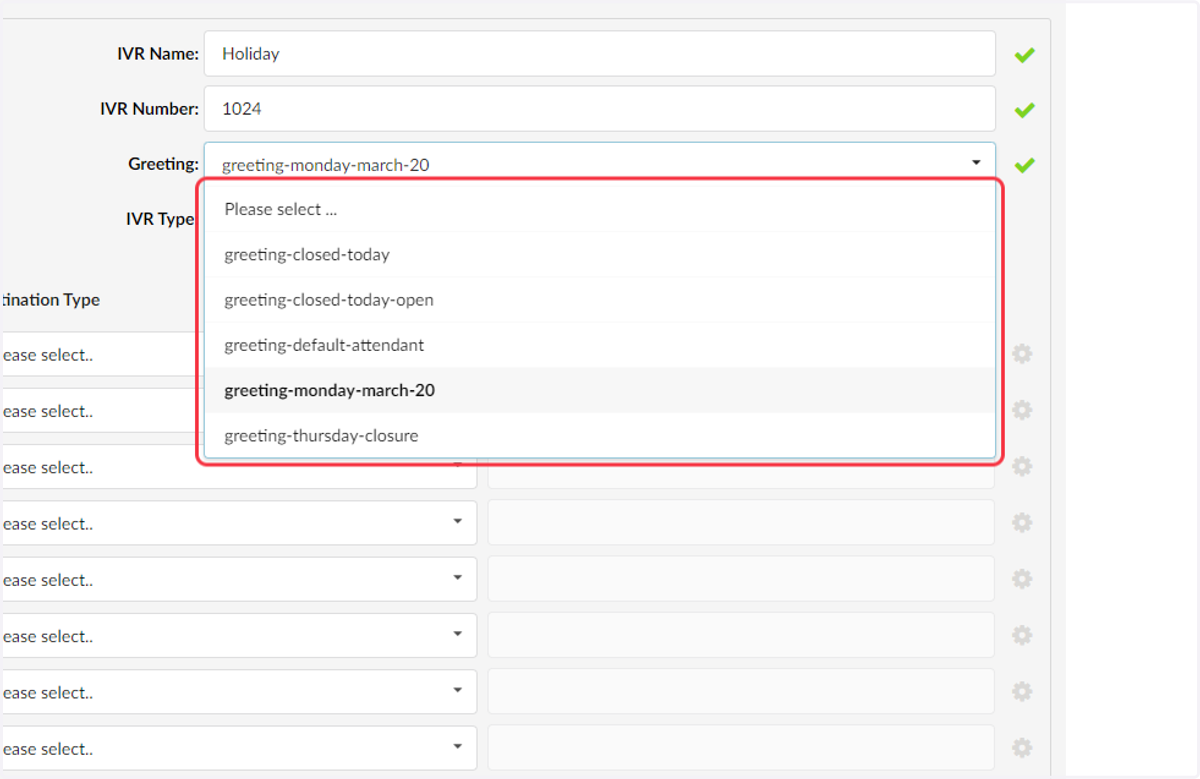Select greeting-thursday-closure option
1200x779 pixels.
(x=600, y=436)
